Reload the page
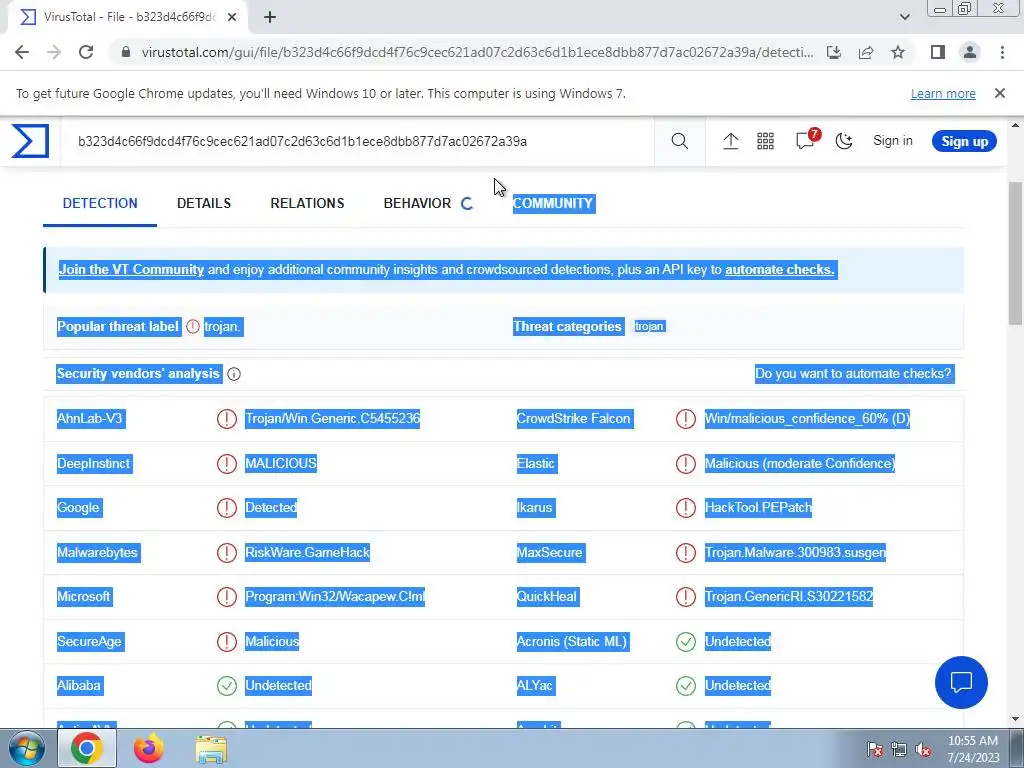This screenshot has height=768, width=1024. (86, 52)
